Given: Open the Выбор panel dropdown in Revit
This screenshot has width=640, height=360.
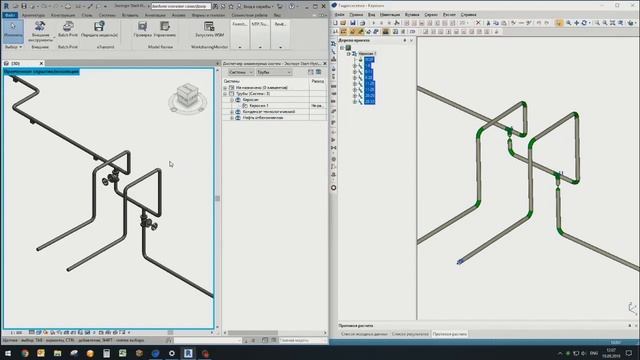Looking at the screenshot, I should point(13,47).
